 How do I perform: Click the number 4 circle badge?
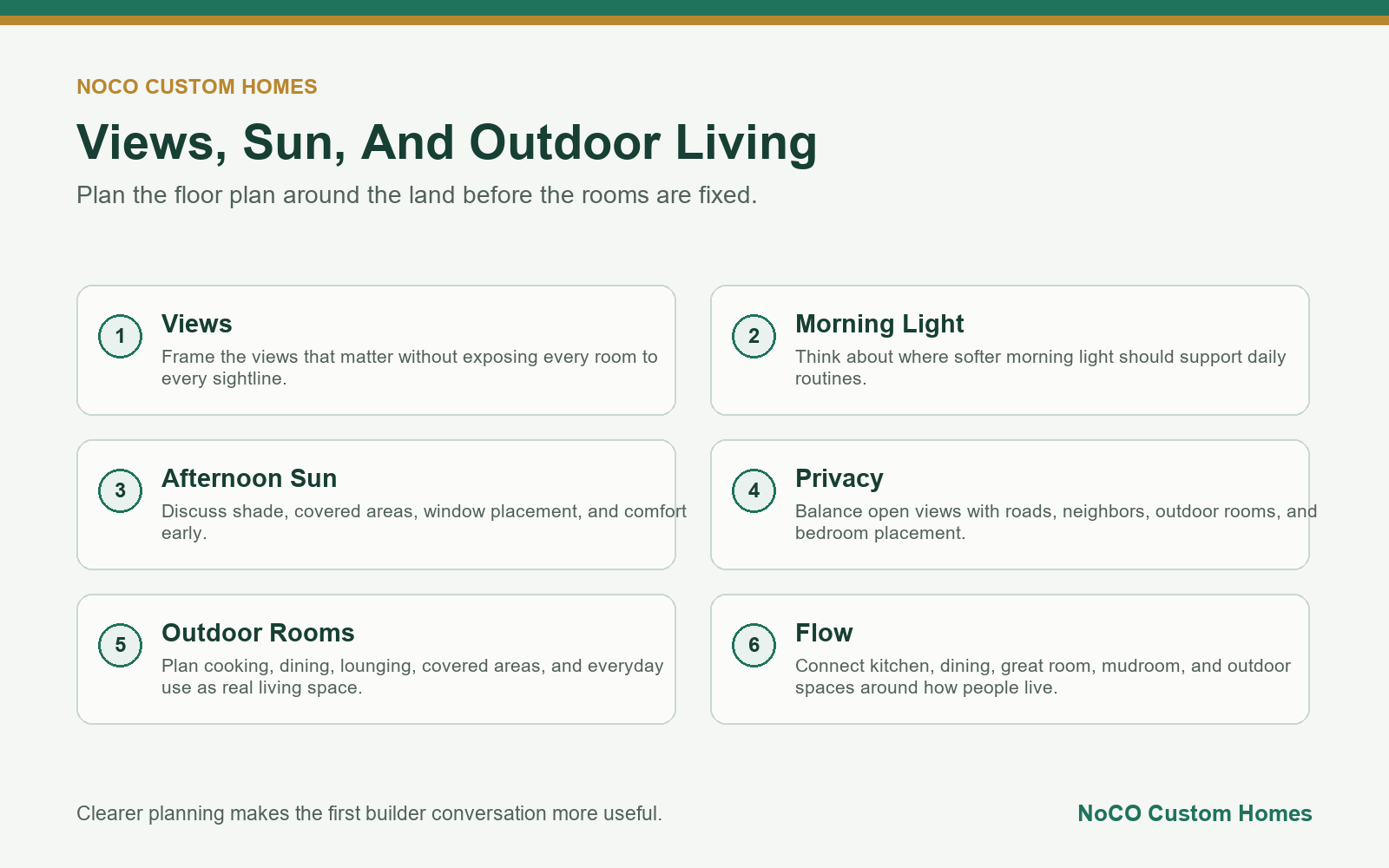[754, 491]
